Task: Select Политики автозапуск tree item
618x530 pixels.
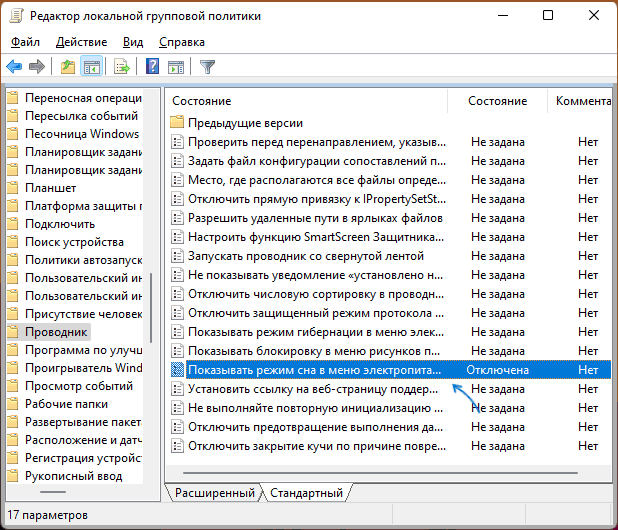Action: click(84, 260)
